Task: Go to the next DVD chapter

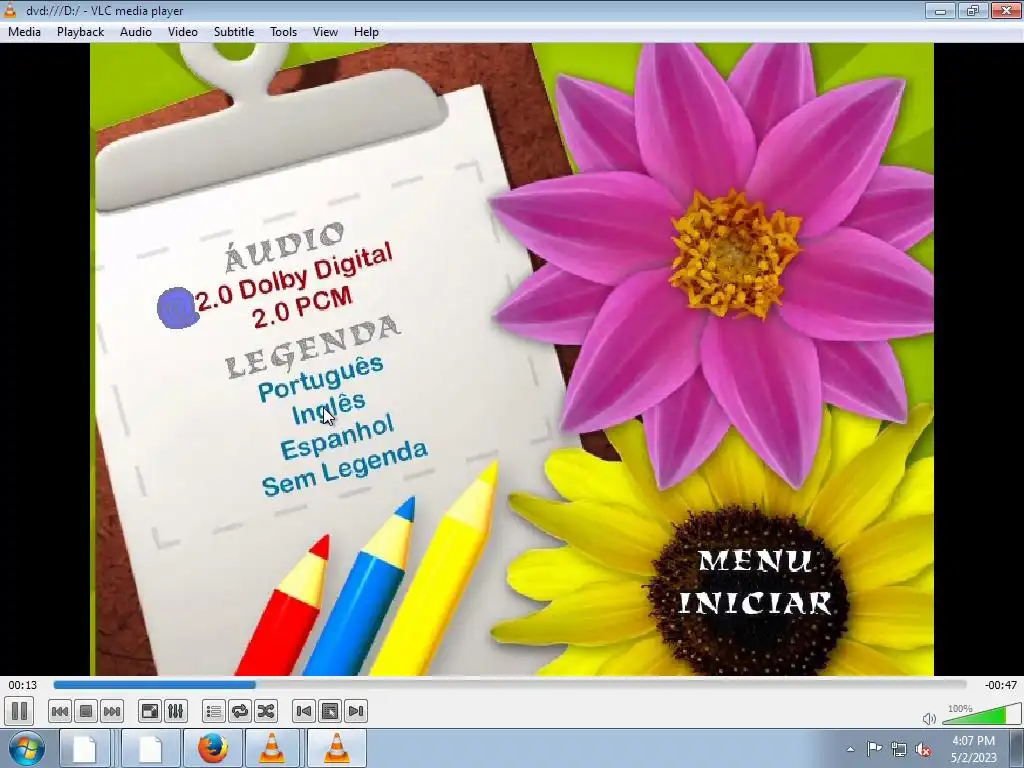Action: [x=356, y=711]
